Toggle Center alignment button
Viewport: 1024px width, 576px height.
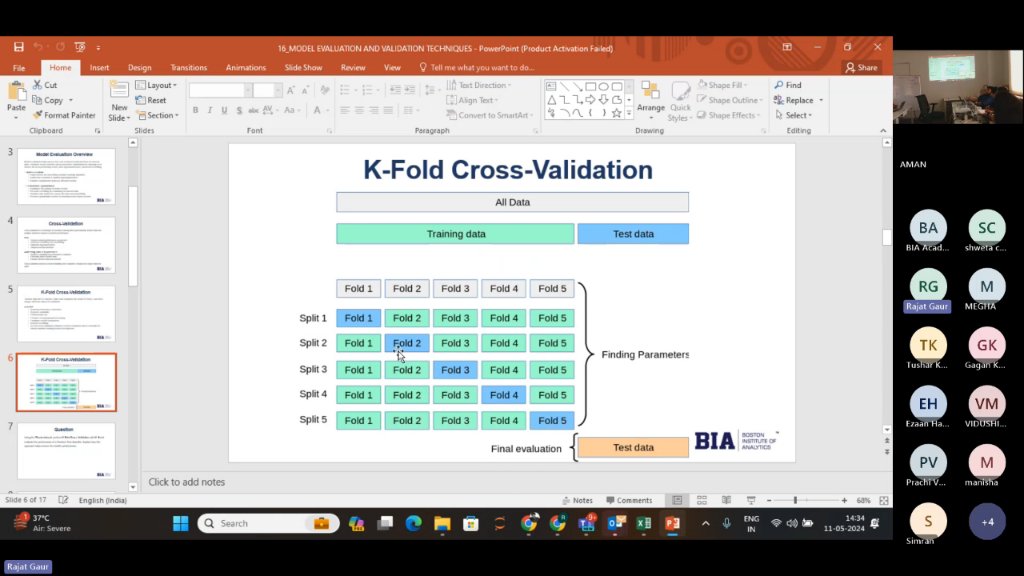[x=359, y=110]
